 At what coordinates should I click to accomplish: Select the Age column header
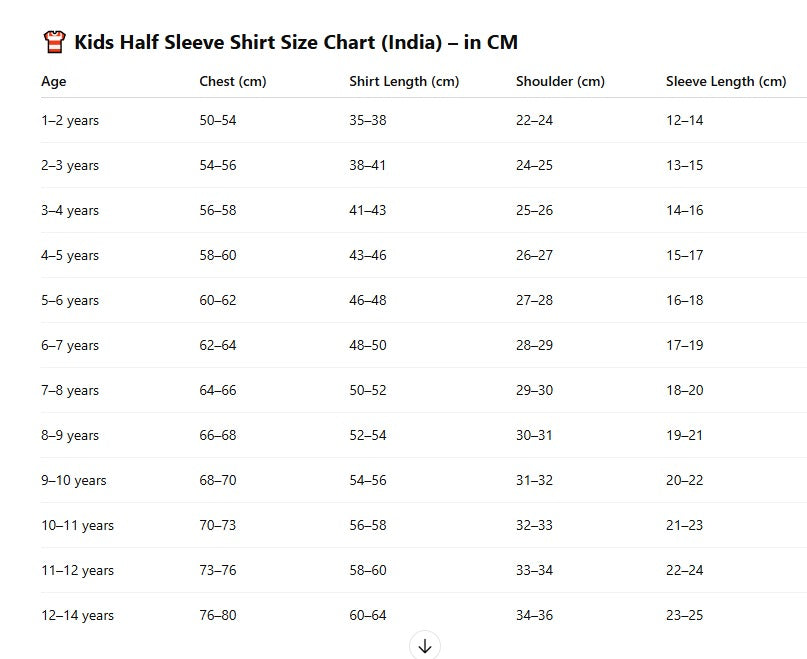point(54,81)
